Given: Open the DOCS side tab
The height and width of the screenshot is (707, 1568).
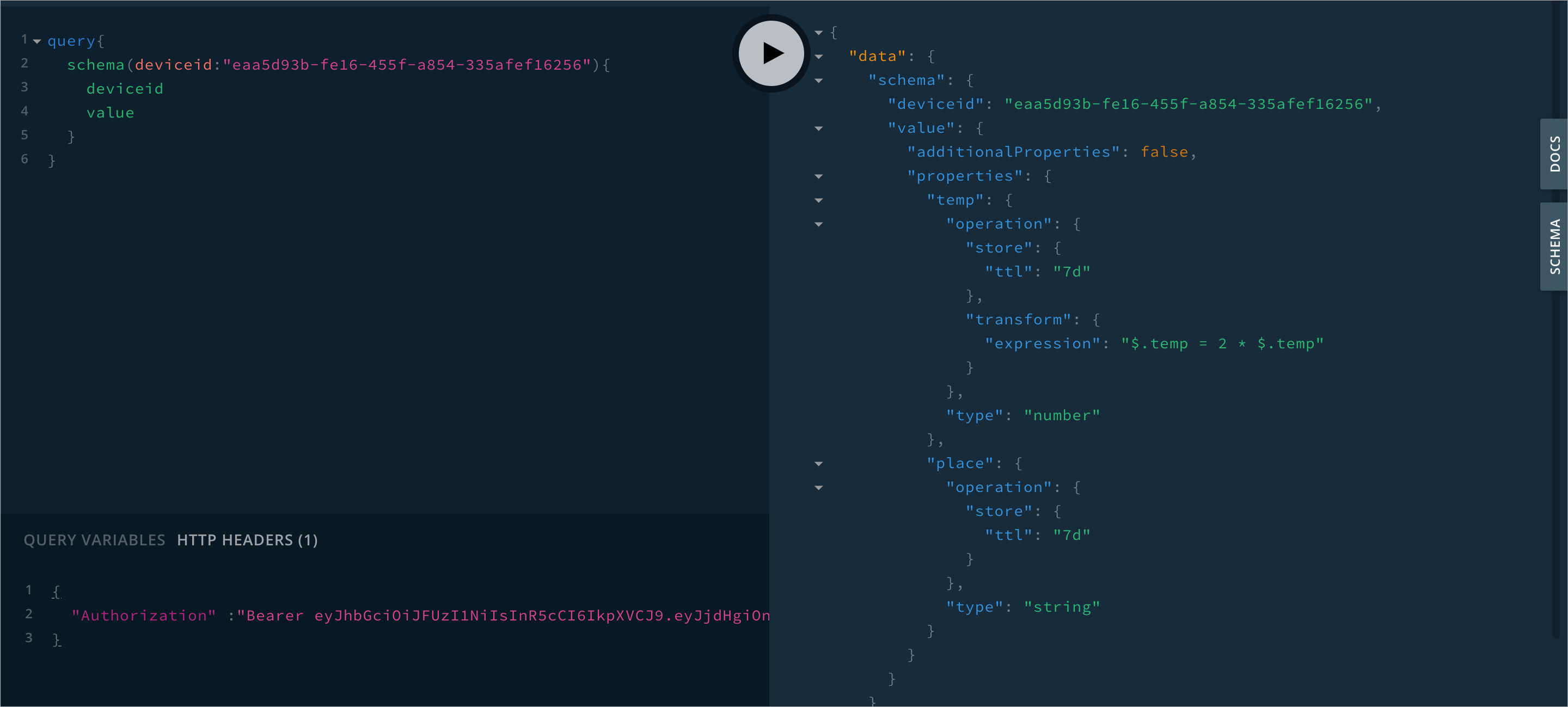Looking at the screenshot, I should pos(1554,154).
